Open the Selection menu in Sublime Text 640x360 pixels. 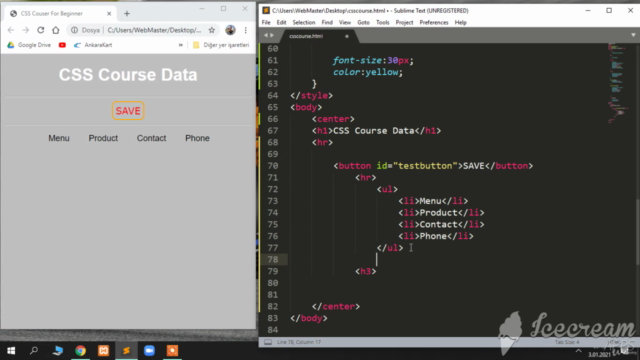click(304, 22)
